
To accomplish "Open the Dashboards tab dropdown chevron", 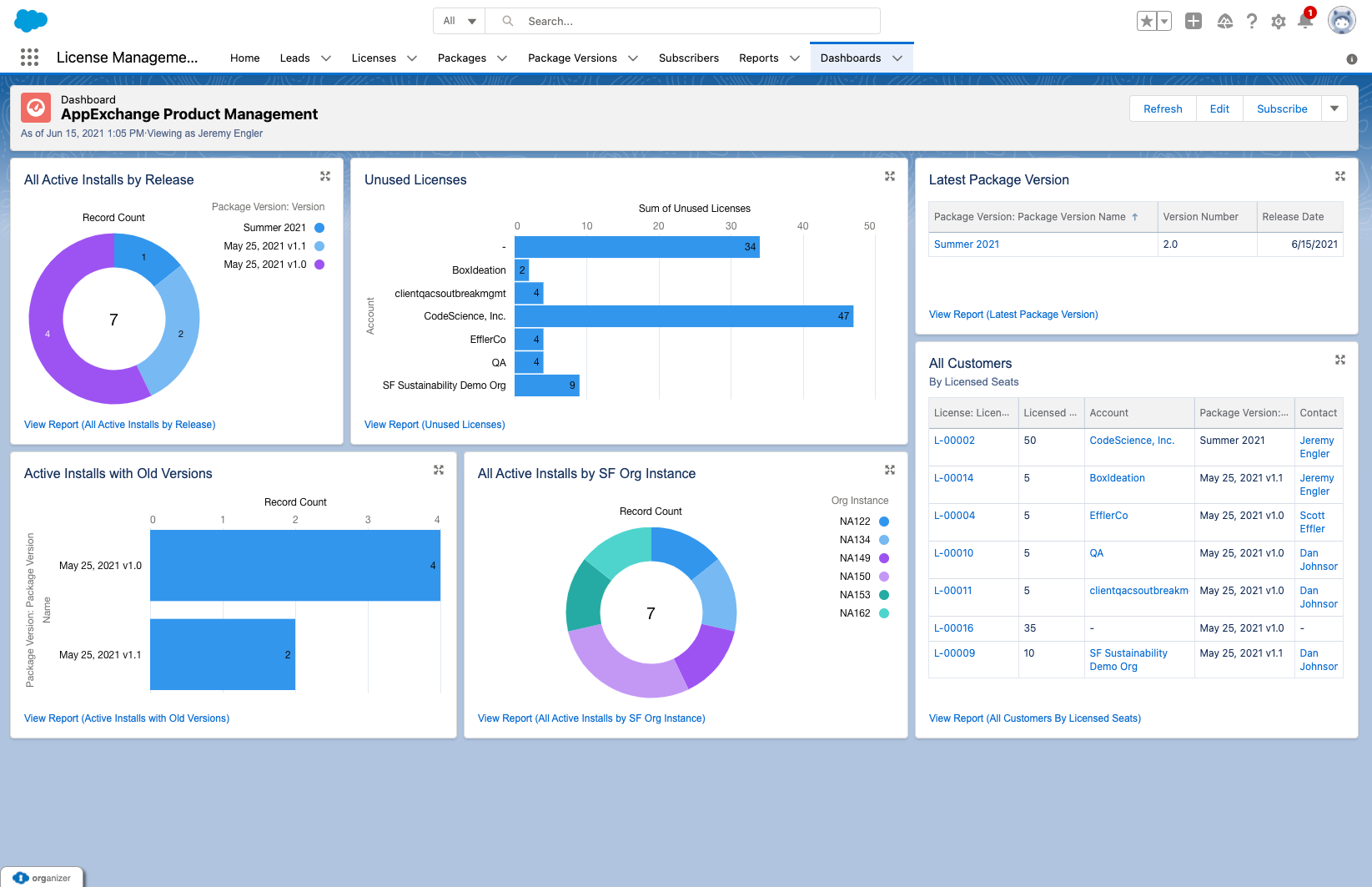I will tap(897, 58).
